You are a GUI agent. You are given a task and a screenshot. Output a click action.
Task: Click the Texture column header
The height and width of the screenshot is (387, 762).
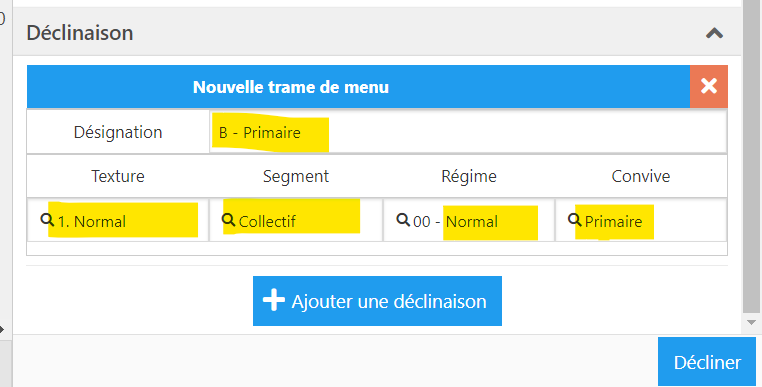tap(118, 176)
